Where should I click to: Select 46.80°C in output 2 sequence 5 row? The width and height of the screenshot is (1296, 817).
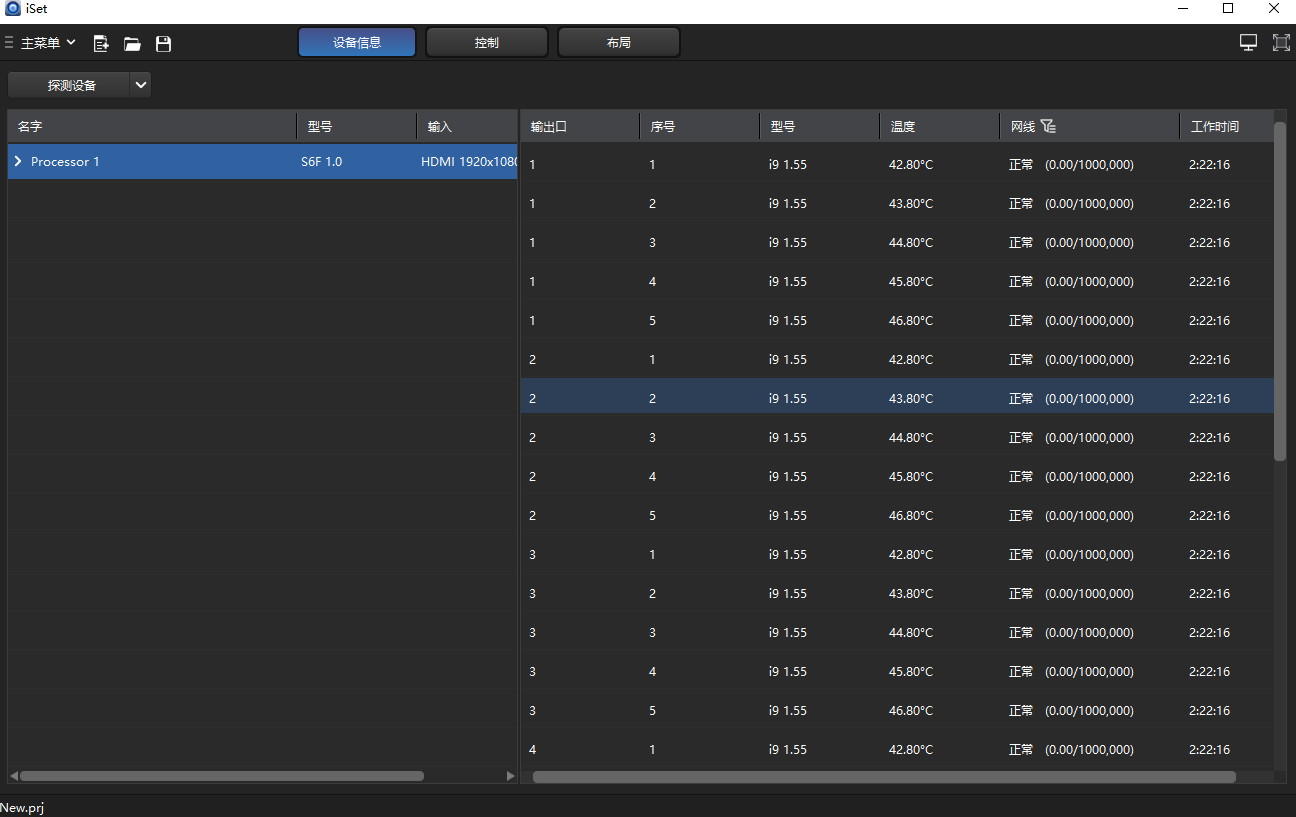(911, 515)
